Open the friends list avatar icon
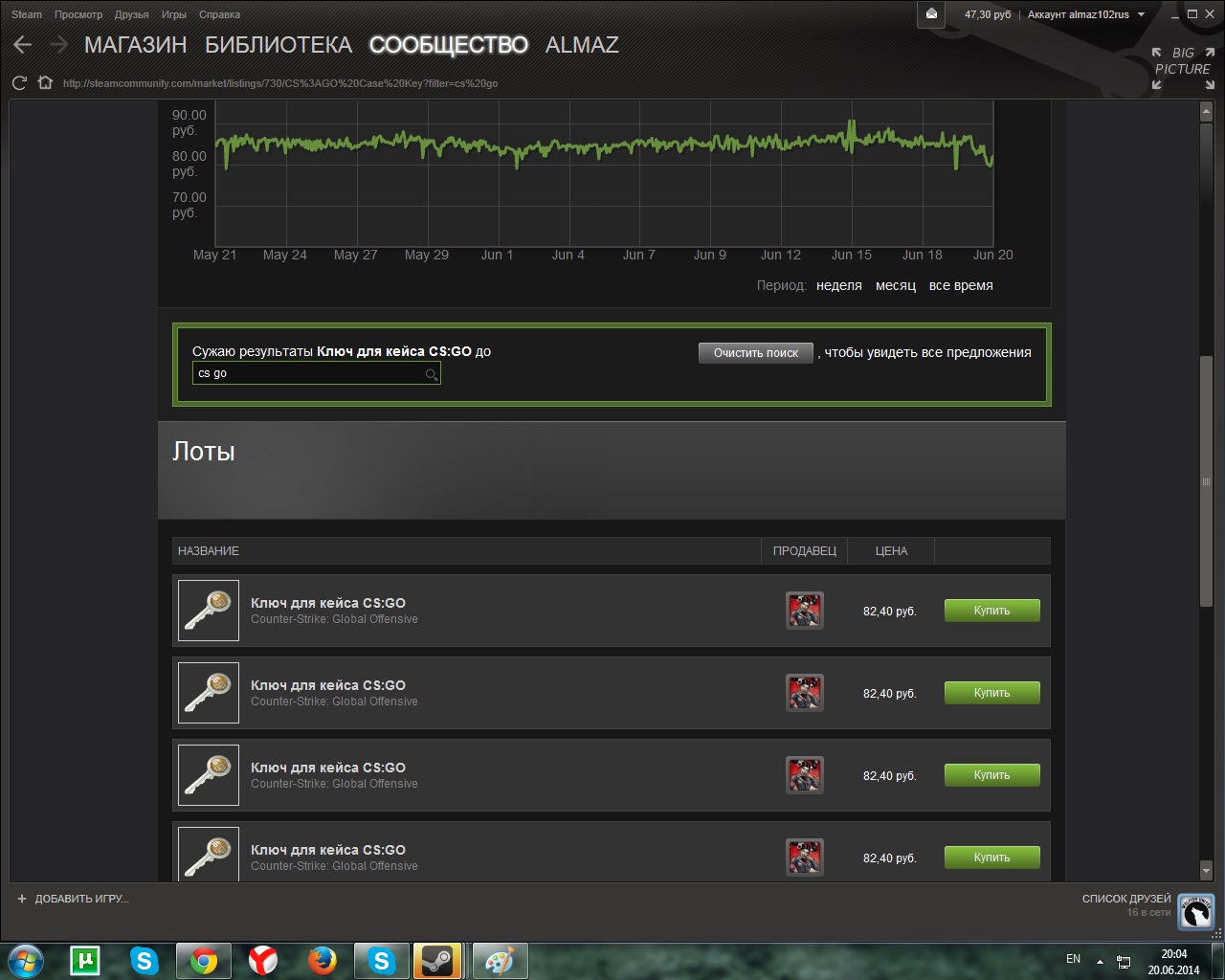1225x980 pixels. [x=1196, y=912]
